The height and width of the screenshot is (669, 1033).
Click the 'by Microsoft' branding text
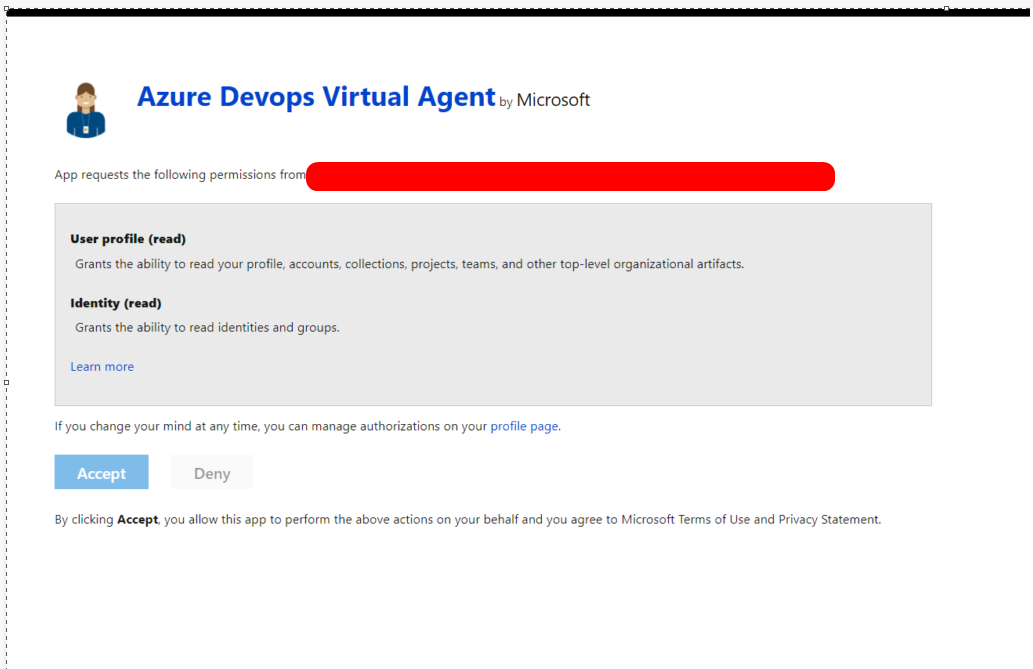click(545, 100)
